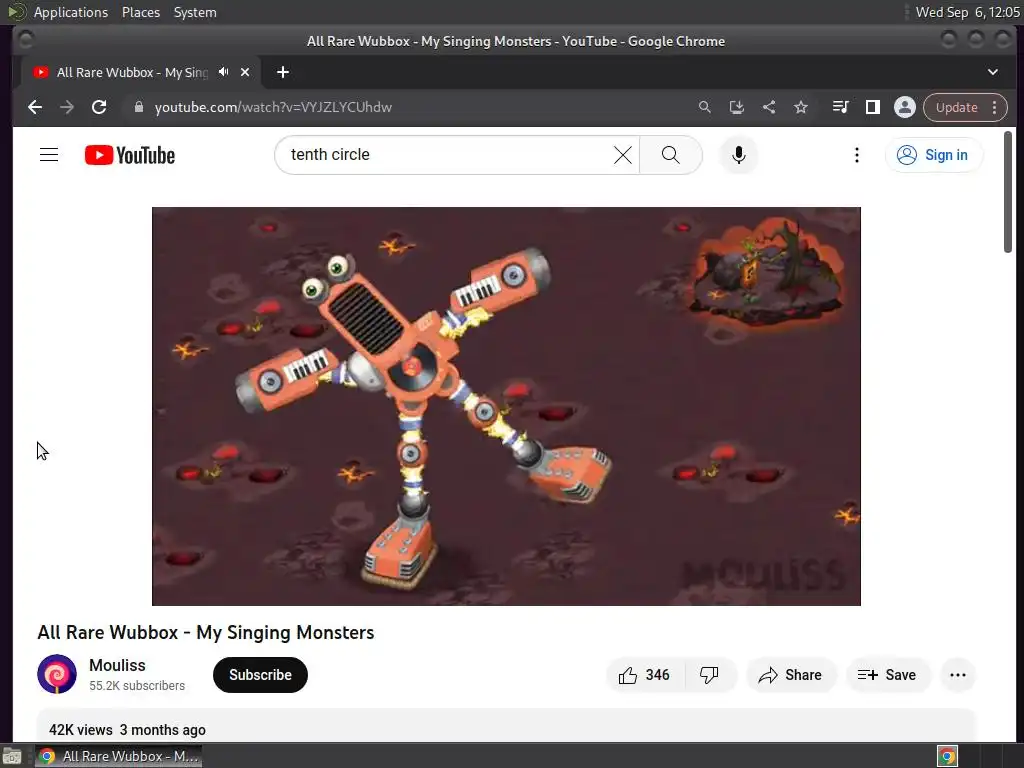This screenshot has width=1024, height=768.
Task: Toggle Chrome side panel icon
Action: 872,107
